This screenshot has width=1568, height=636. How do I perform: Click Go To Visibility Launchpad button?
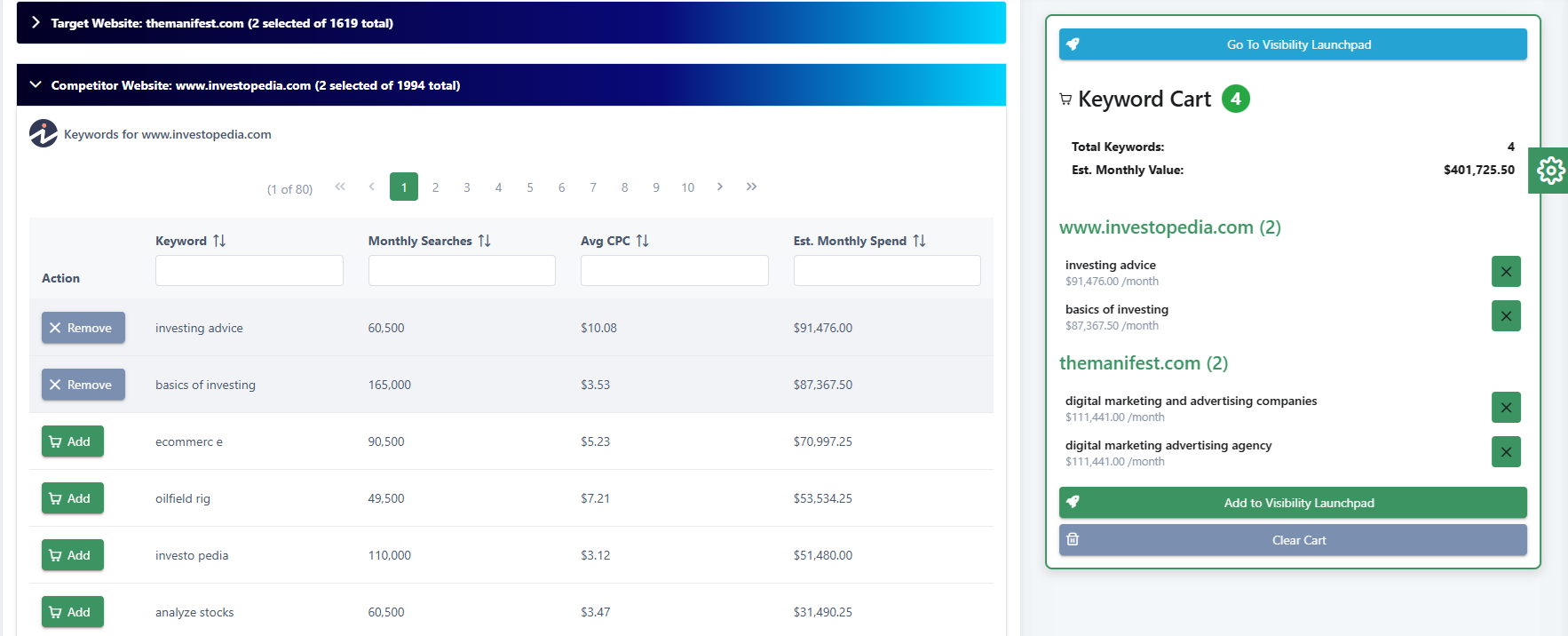(1293, 44)
